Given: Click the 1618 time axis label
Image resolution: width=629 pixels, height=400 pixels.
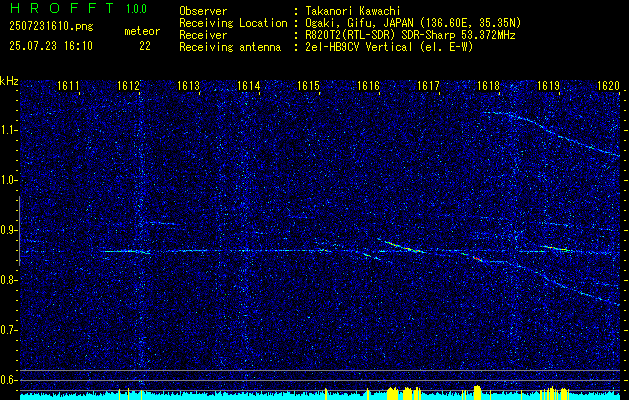Looking at the screenshot, I should click(x=488, y=85).
